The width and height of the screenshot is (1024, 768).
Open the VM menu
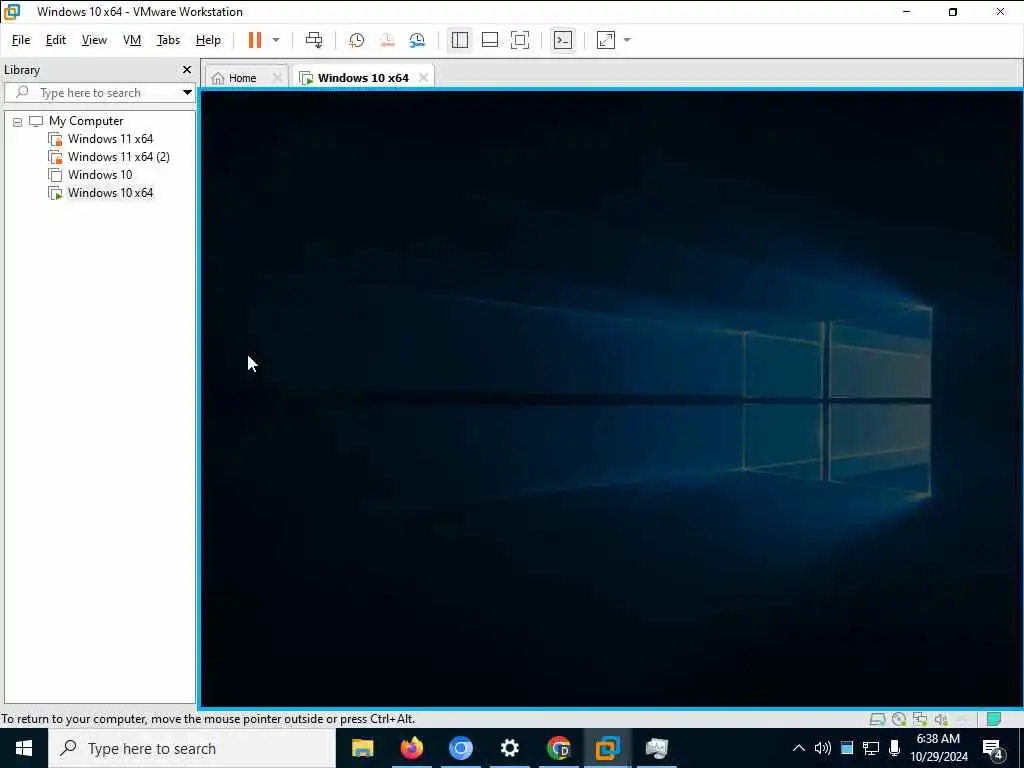coord(132,40)
